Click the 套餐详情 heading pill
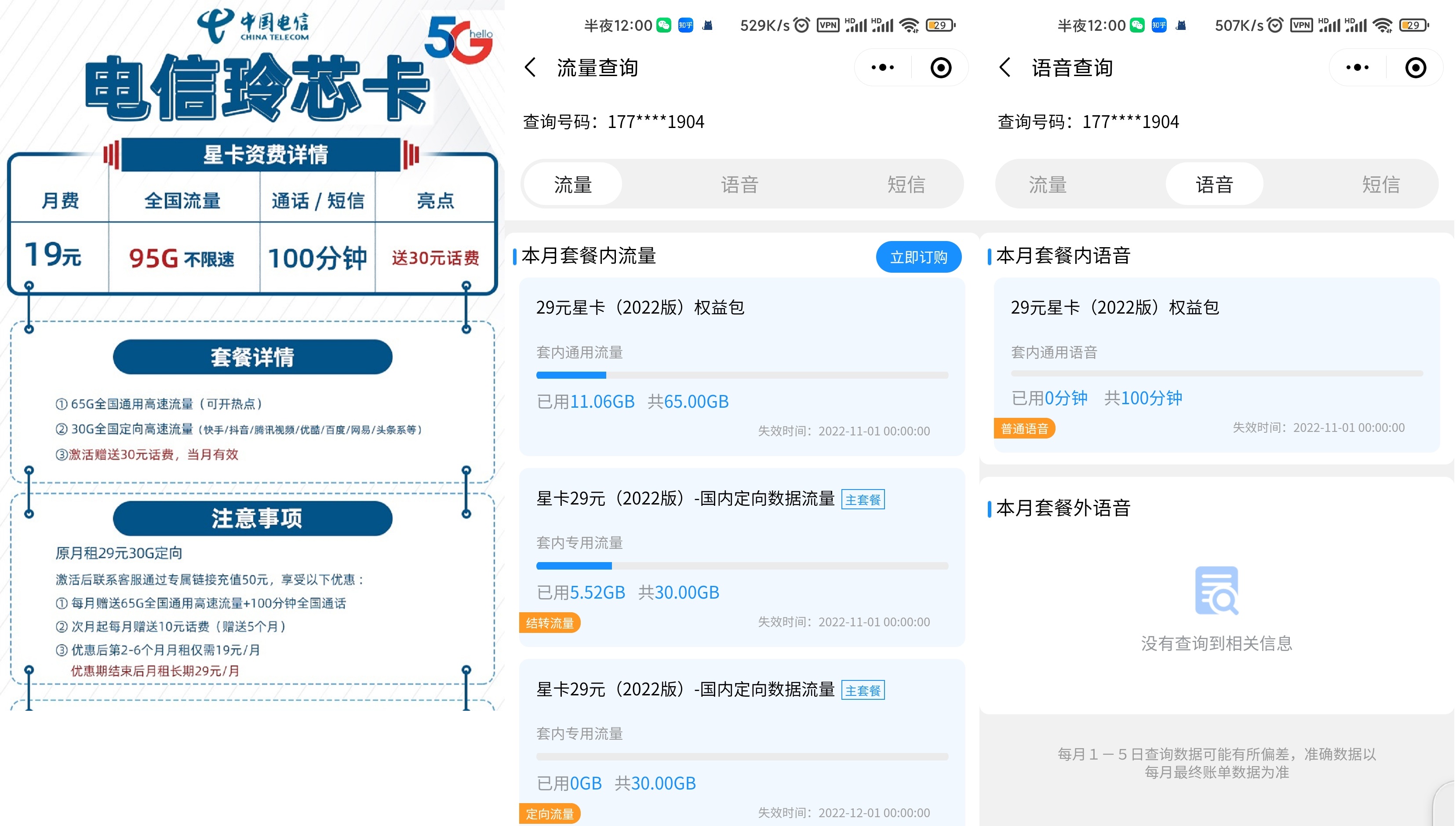The image size is (1456, 826). tap(252, 357)
